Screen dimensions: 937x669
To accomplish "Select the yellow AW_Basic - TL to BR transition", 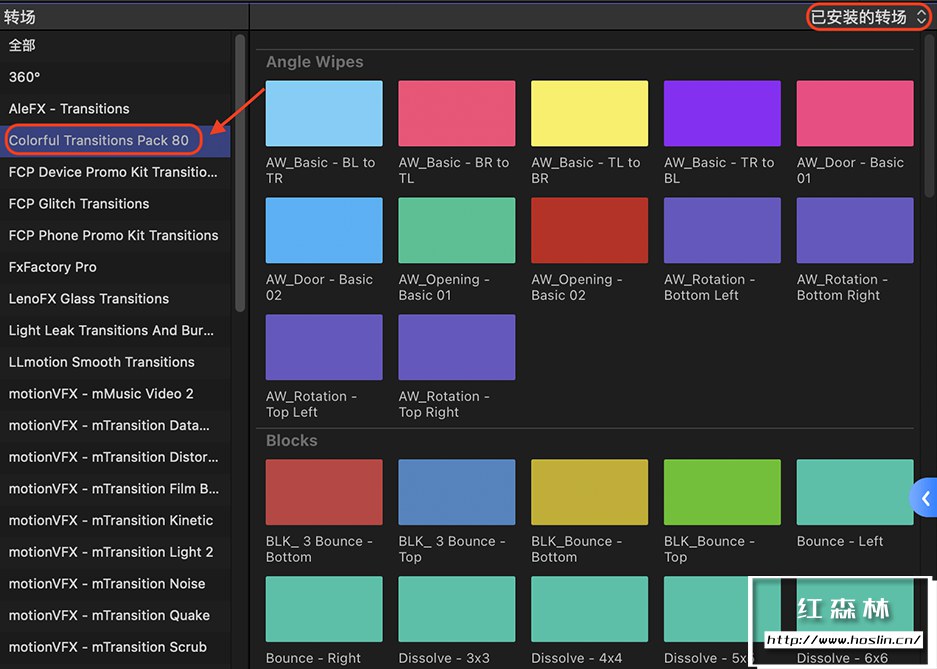I will (589, 114).
